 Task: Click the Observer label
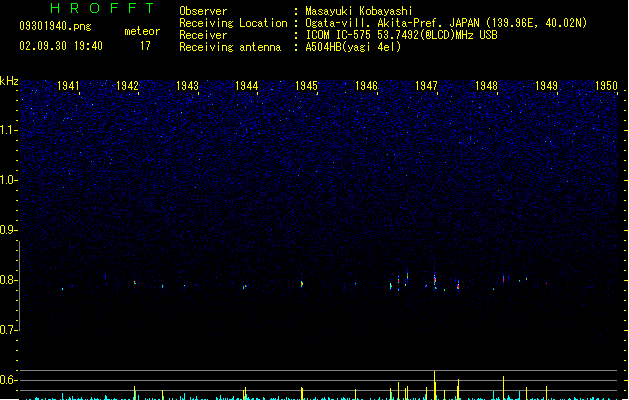tap(203, 11)
